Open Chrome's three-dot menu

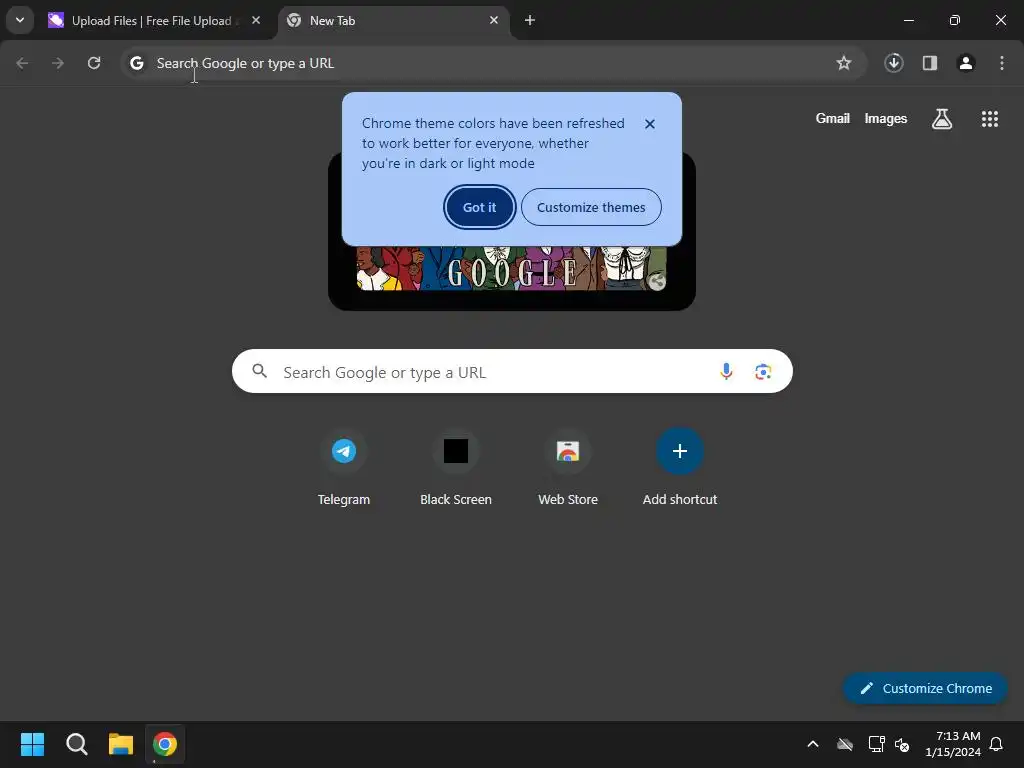click(x=1001, y=63)
